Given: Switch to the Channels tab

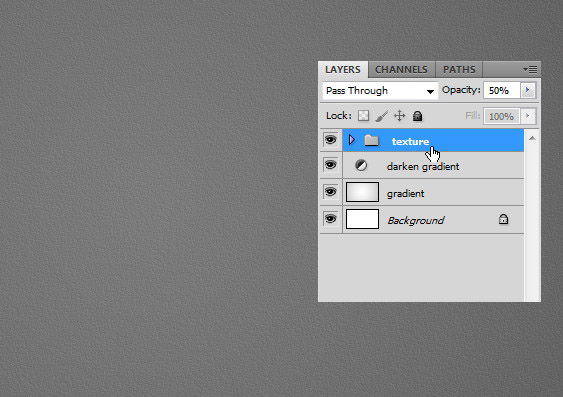Looking at the screenshot, I should pyautogui.click(x=401, y=69).
